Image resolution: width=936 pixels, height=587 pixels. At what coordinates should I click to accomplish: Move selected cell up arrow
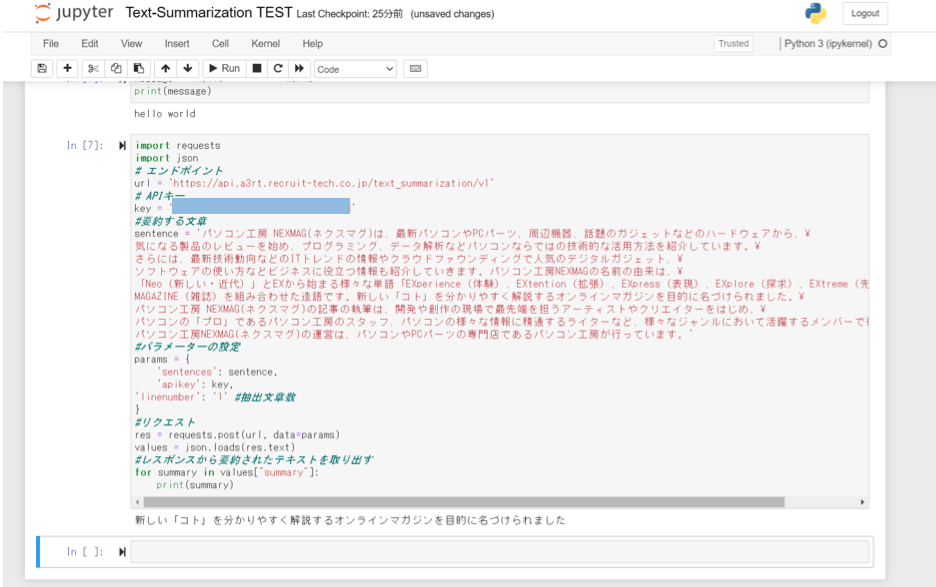point(165,69)
